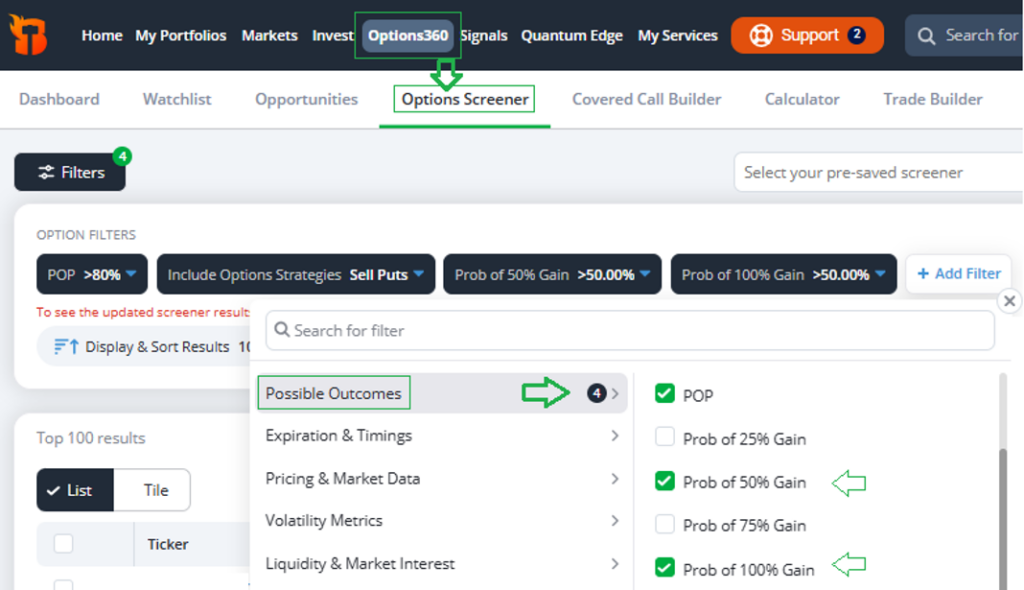The width and height of the screenshot is (1024, 590).
Task: Focus the top Search for field
Action: [964, 35]
